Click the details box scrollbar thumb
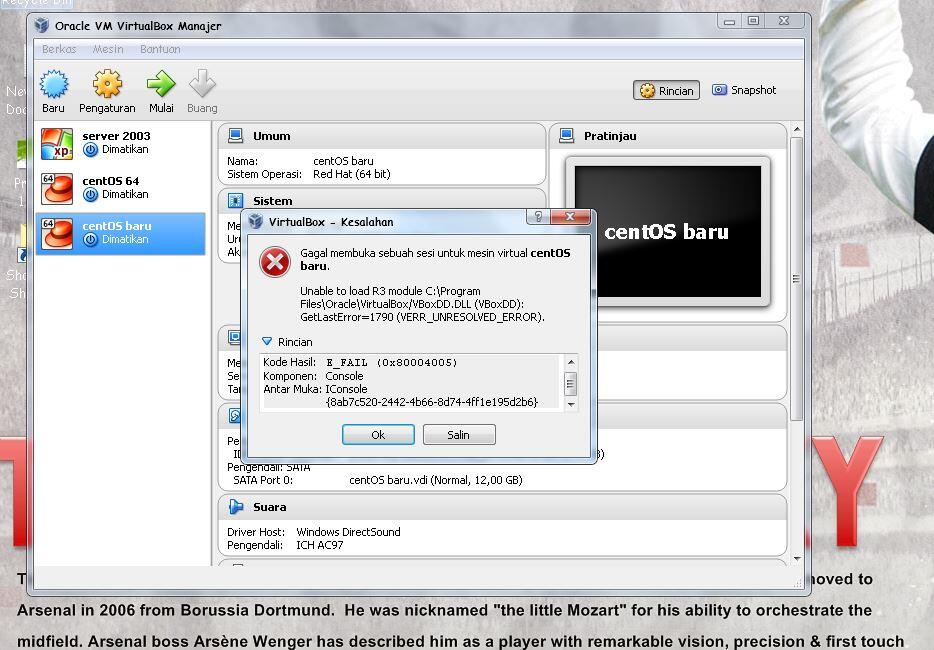Viewport: 934px width, 650px height. click(571, 384)
